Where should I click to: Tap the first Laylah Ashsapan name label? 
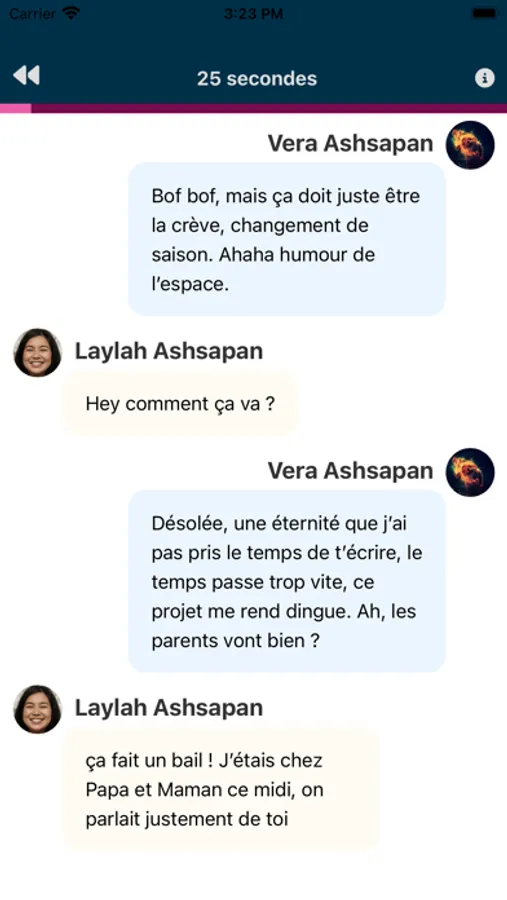tap(169, 351)
